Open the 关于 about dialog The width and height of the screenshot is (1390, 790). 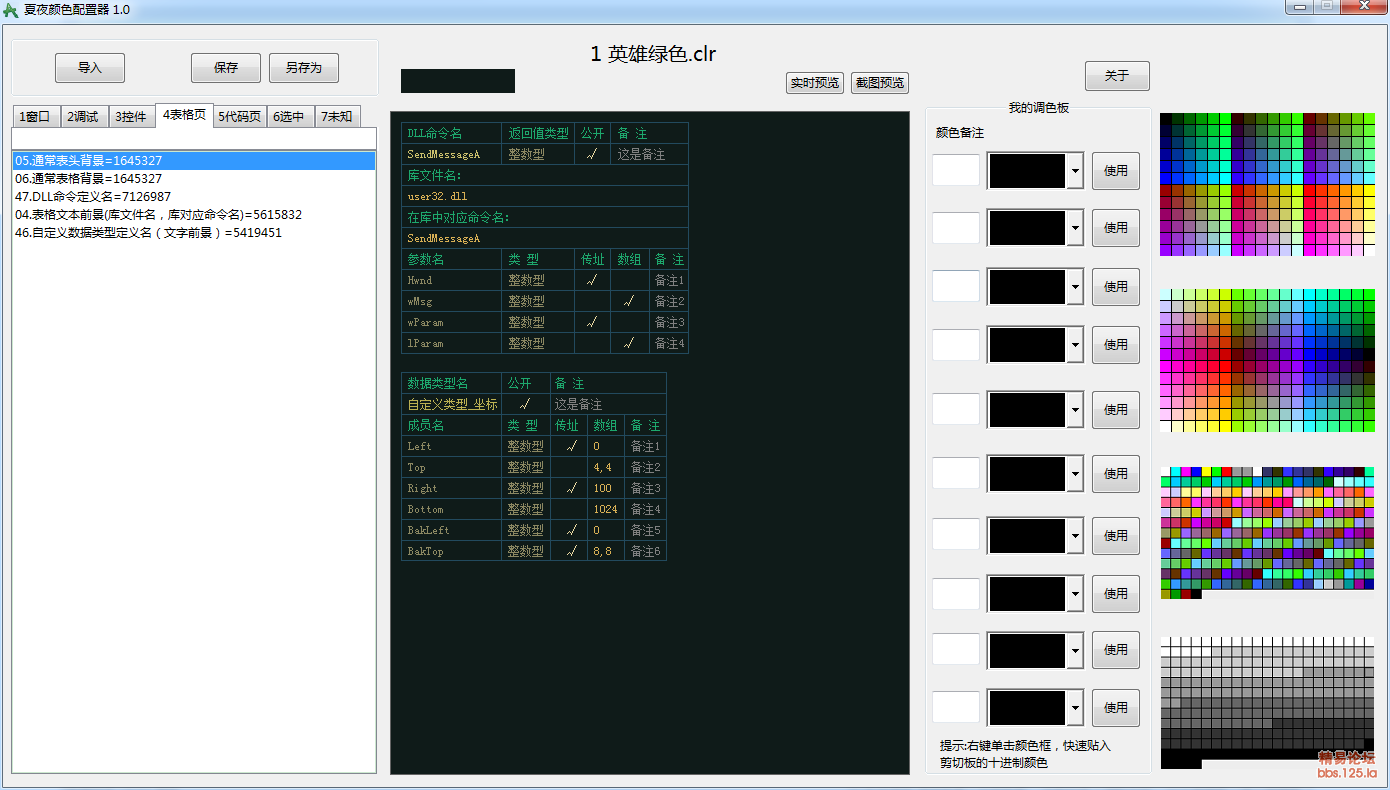[1117, 76]
